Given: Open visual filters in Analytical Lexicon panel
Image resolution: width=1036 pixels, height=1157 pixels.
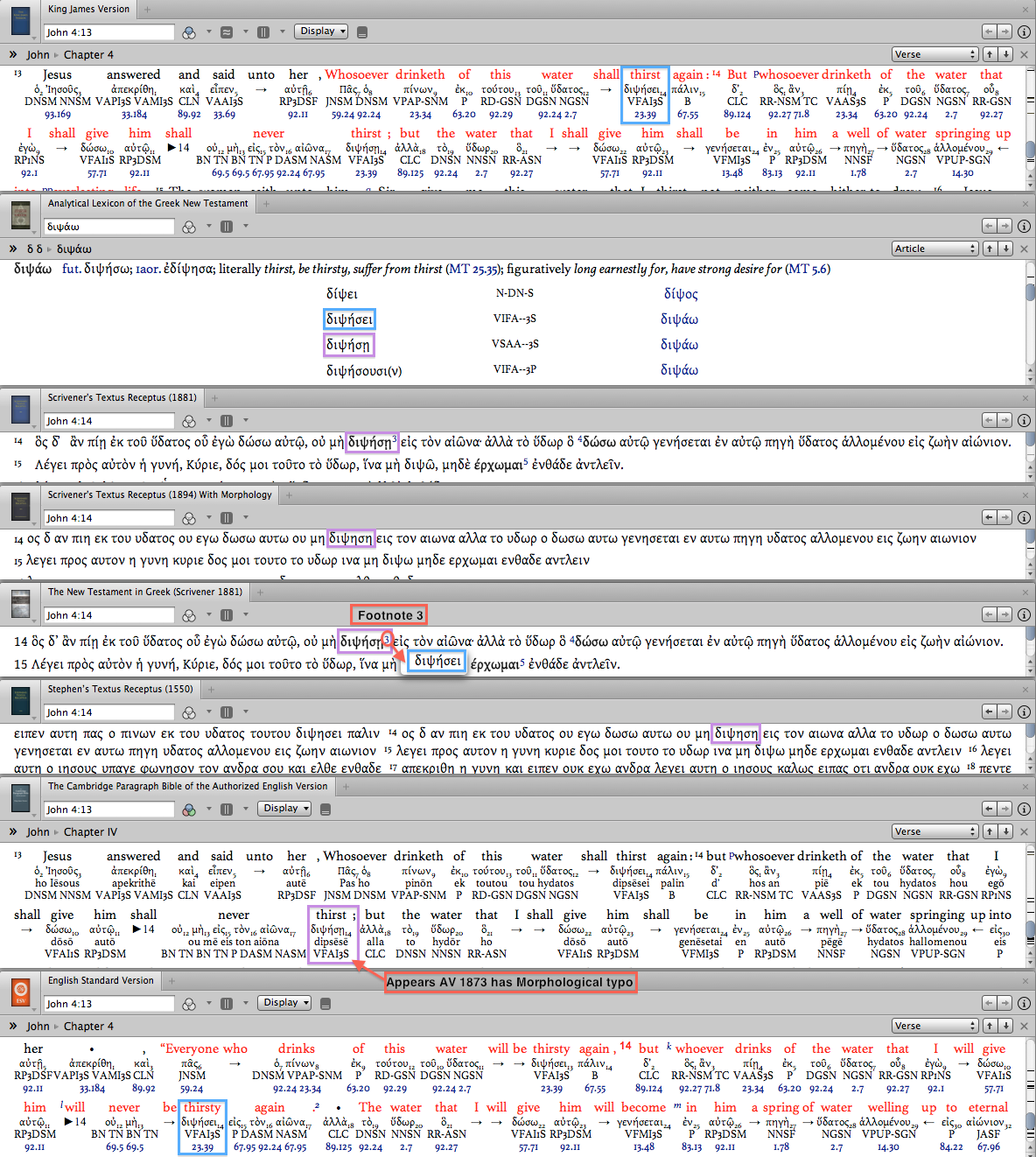Looking at the screenshot, I should [x=189, y=227].
